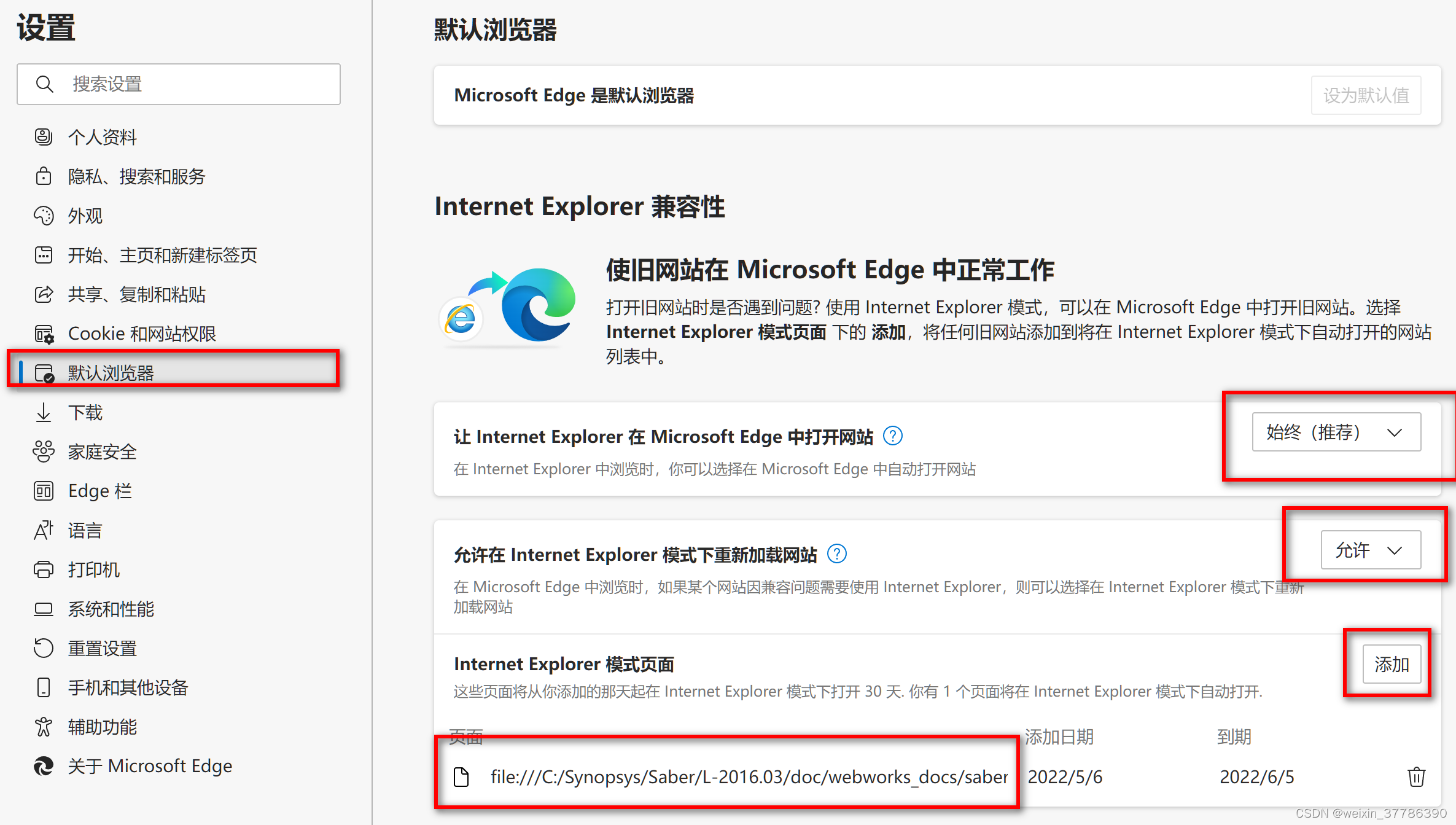The width and height of the screenshot is (1456, 825).
Task: Click the phone icon for 手机和其他设备
Action: click(44, 687)
